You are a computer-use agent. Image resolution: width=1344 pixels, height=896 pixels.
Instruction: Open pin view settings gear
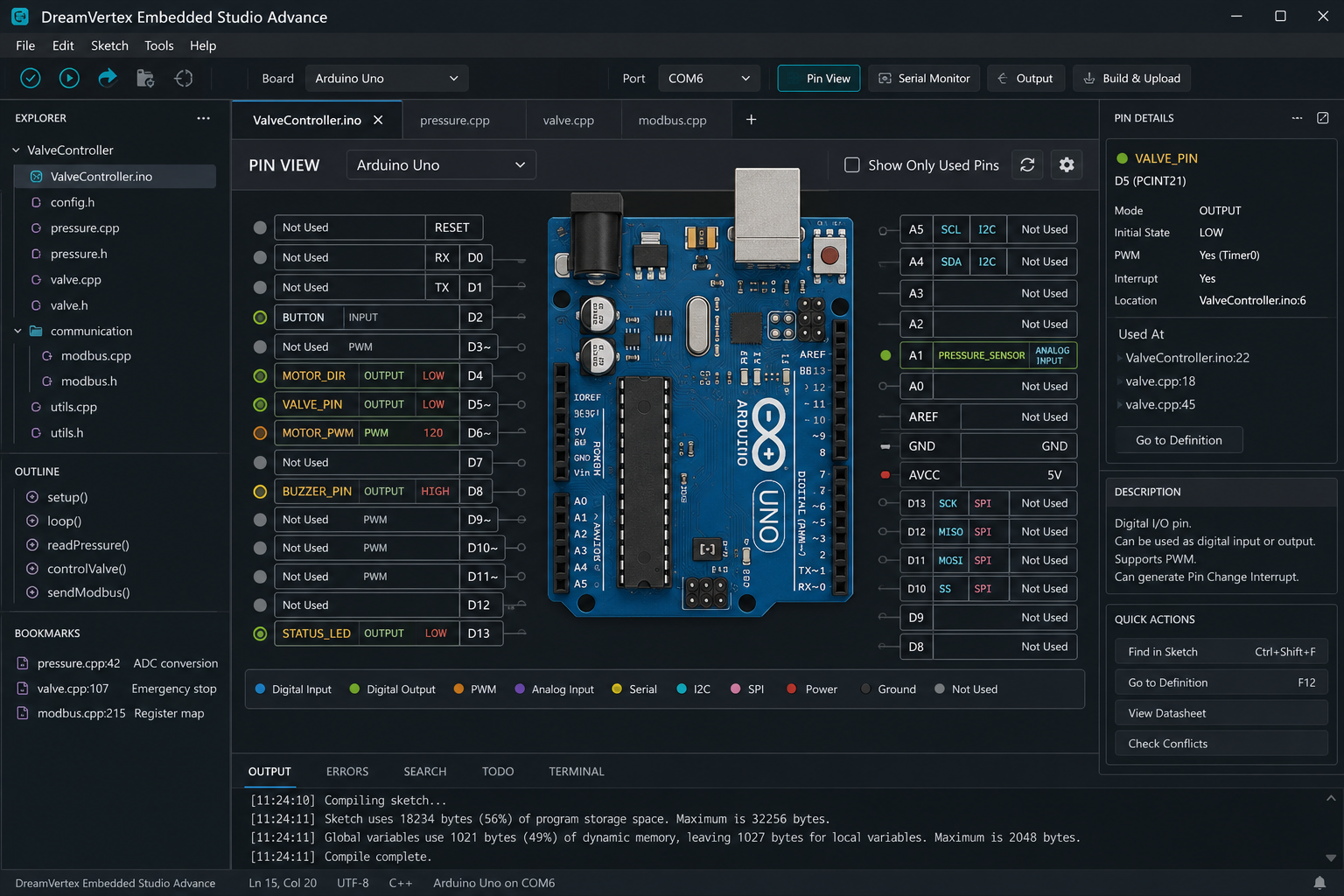1067,164
